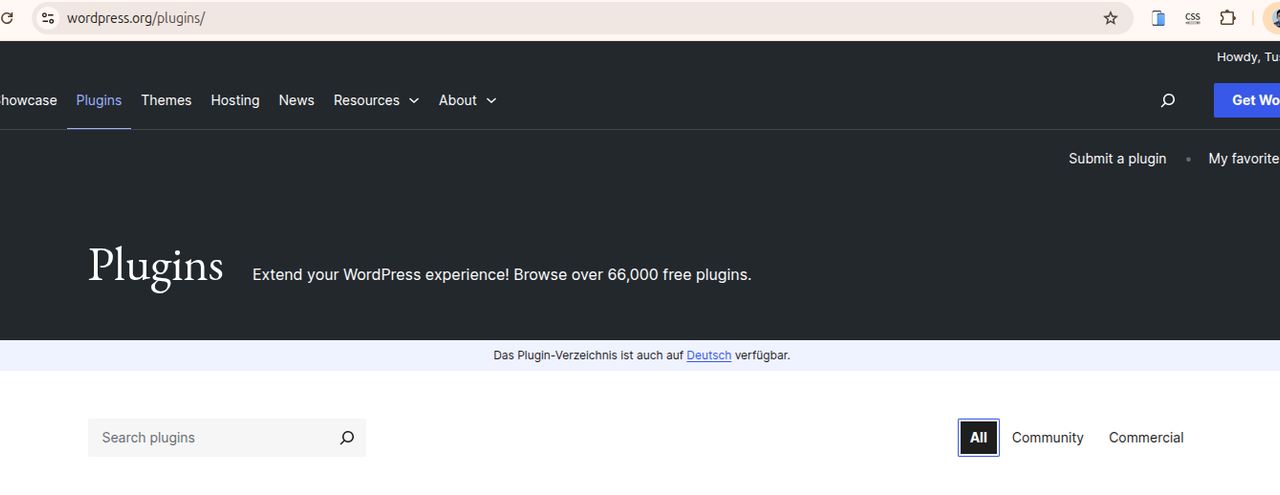Click the 'Das Plugin-Verzeichnis ist auch auf' text
Image resolution: width=1280 pixels, height=495 pixels.
(x=588, y=355)
